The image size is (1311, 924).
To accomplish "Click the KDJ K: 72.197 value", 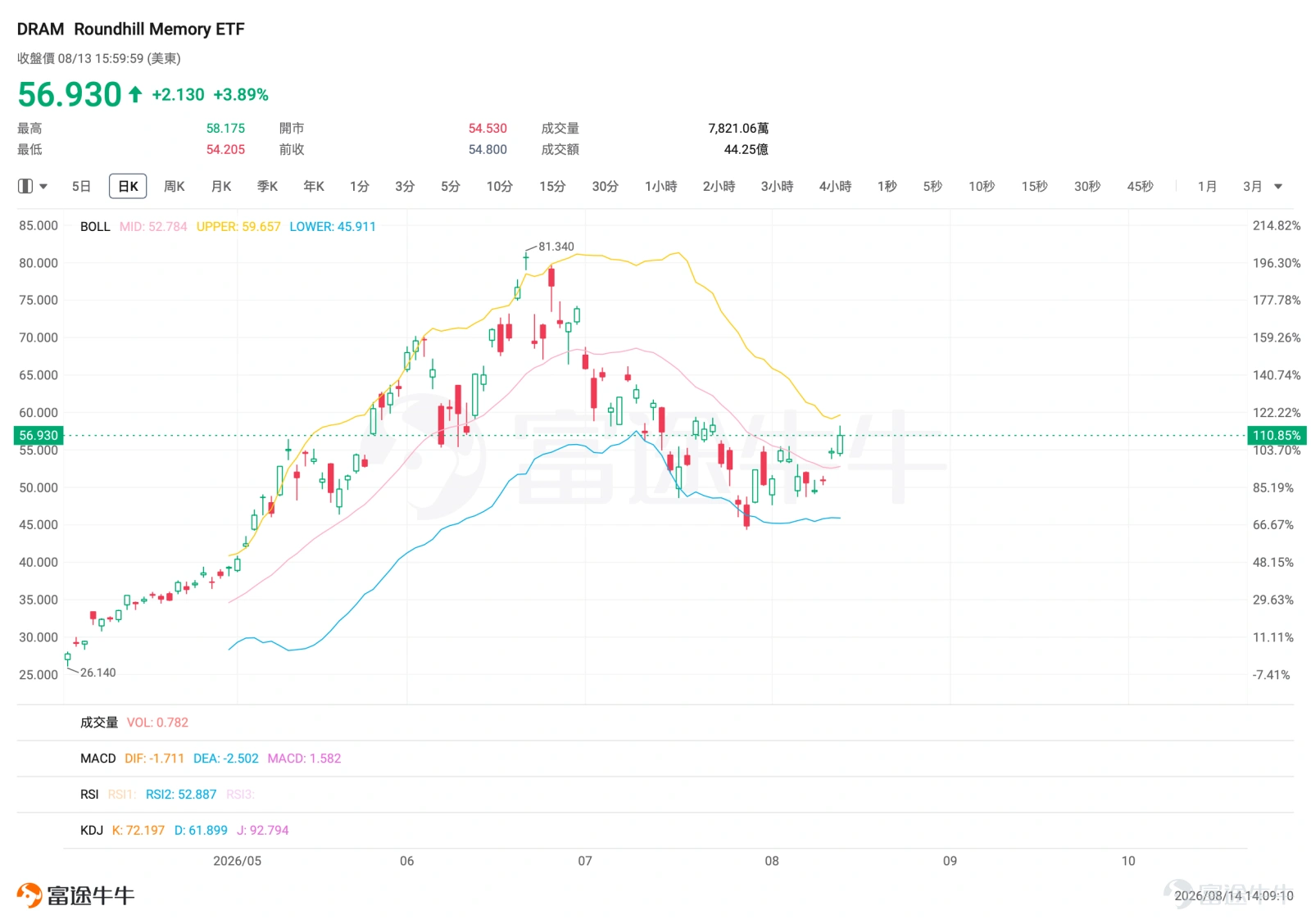I will click(x=138, y=831).
